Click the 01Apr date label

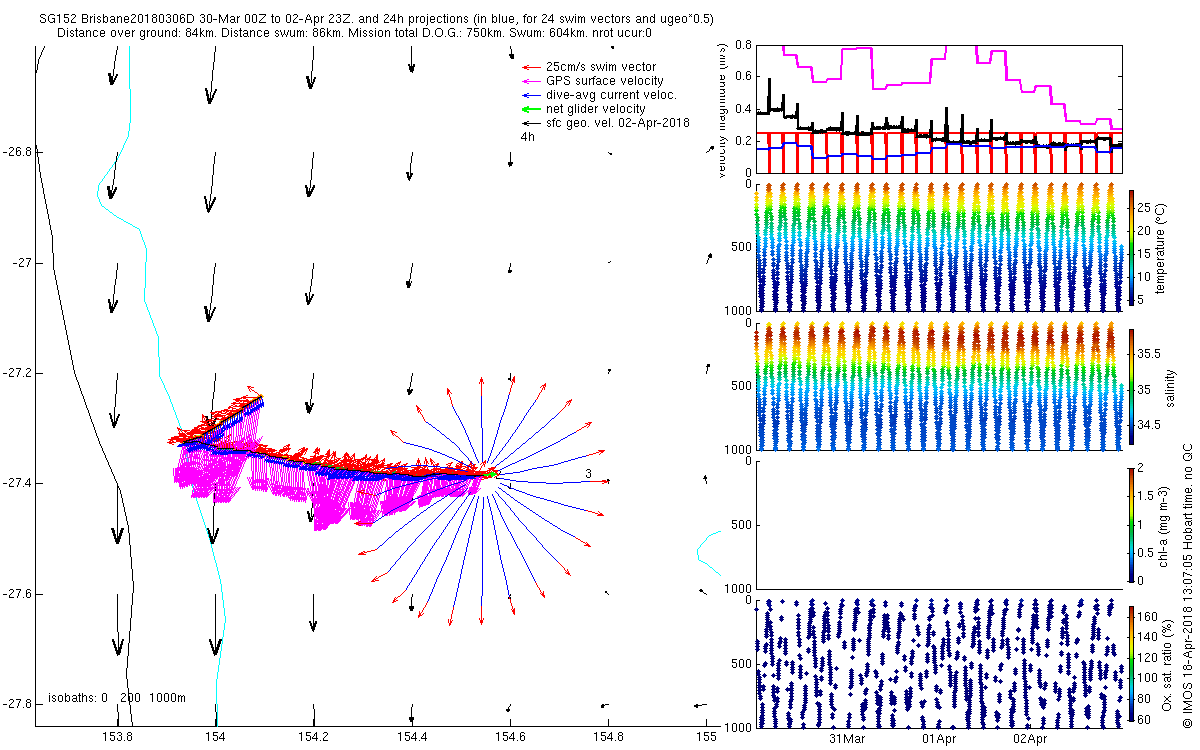(941, 739)
